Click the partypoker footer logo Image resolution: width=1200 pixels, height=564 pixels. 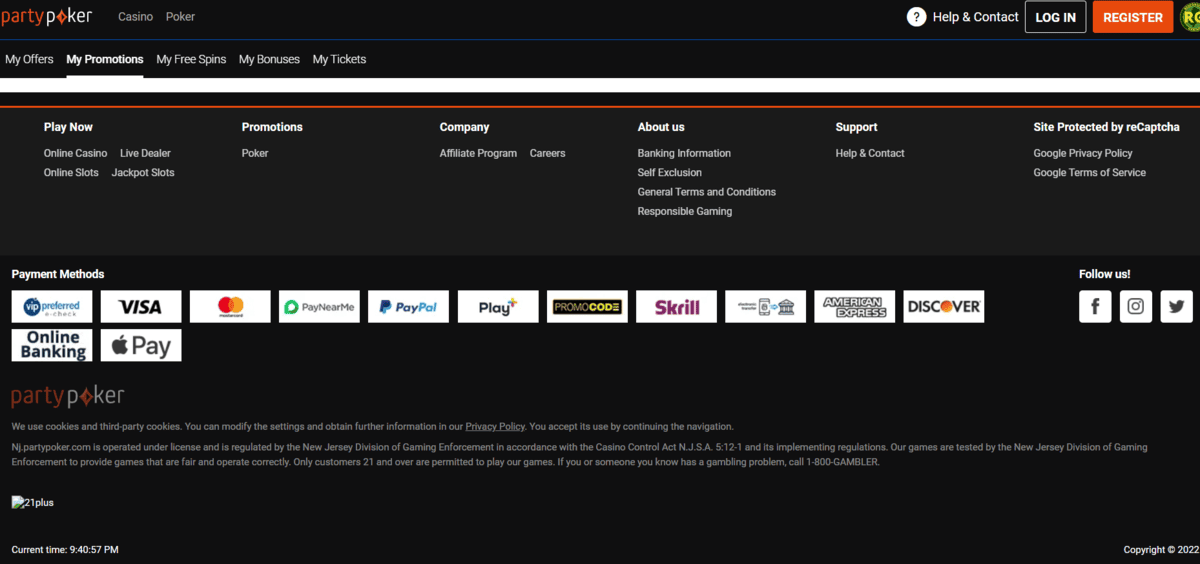coord(68,396)
